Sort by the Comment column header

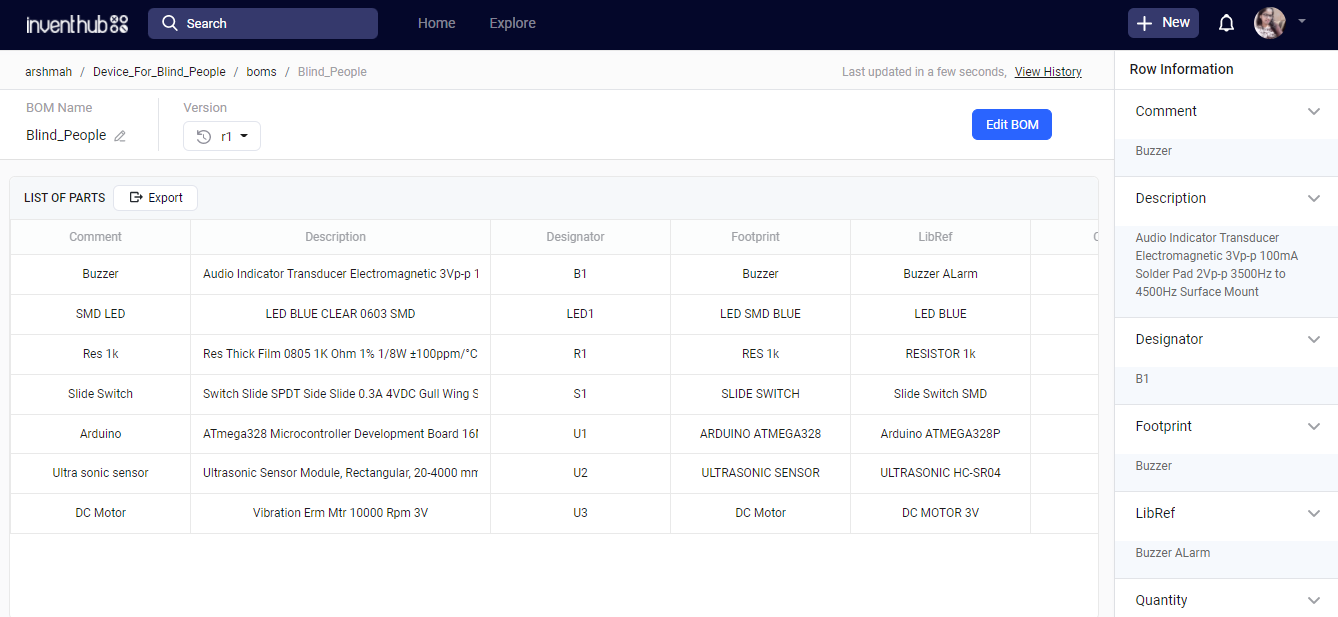pos(100,237)
